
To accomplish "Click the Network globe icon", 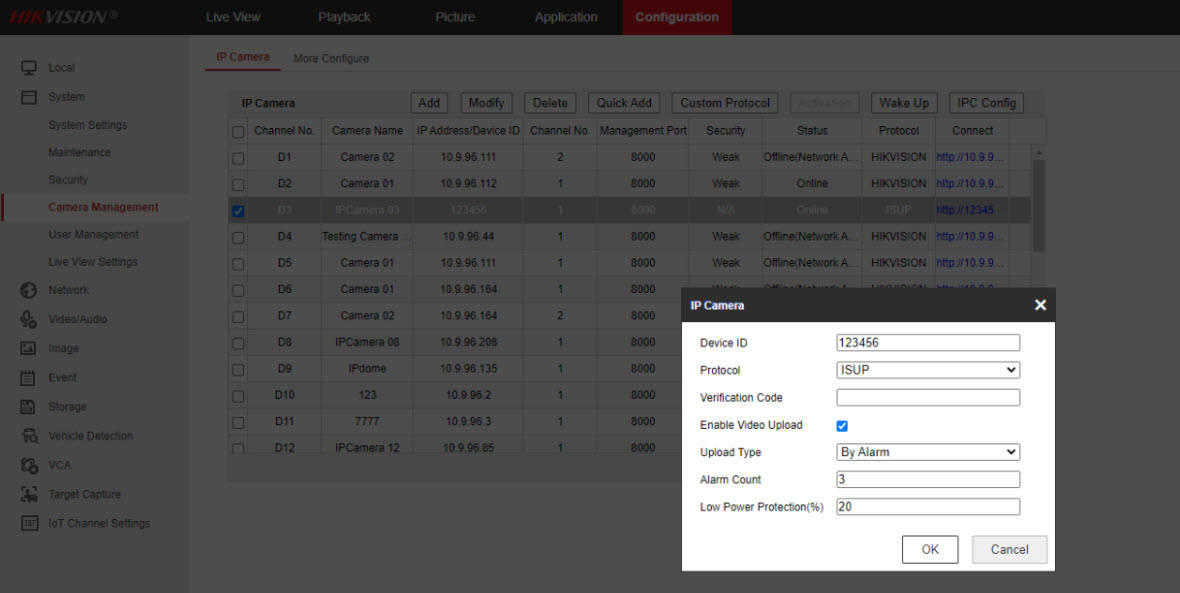I will point(29,290).
